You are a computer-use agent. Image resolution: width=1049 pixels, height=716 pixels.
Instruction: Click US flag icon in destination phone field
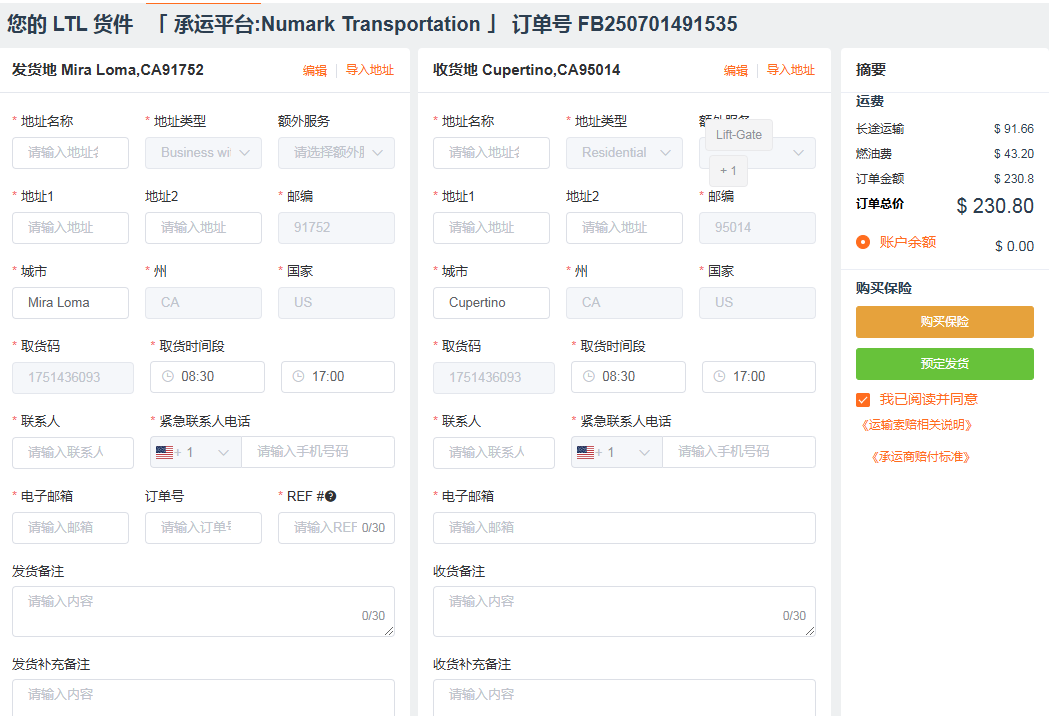[586, 452]
